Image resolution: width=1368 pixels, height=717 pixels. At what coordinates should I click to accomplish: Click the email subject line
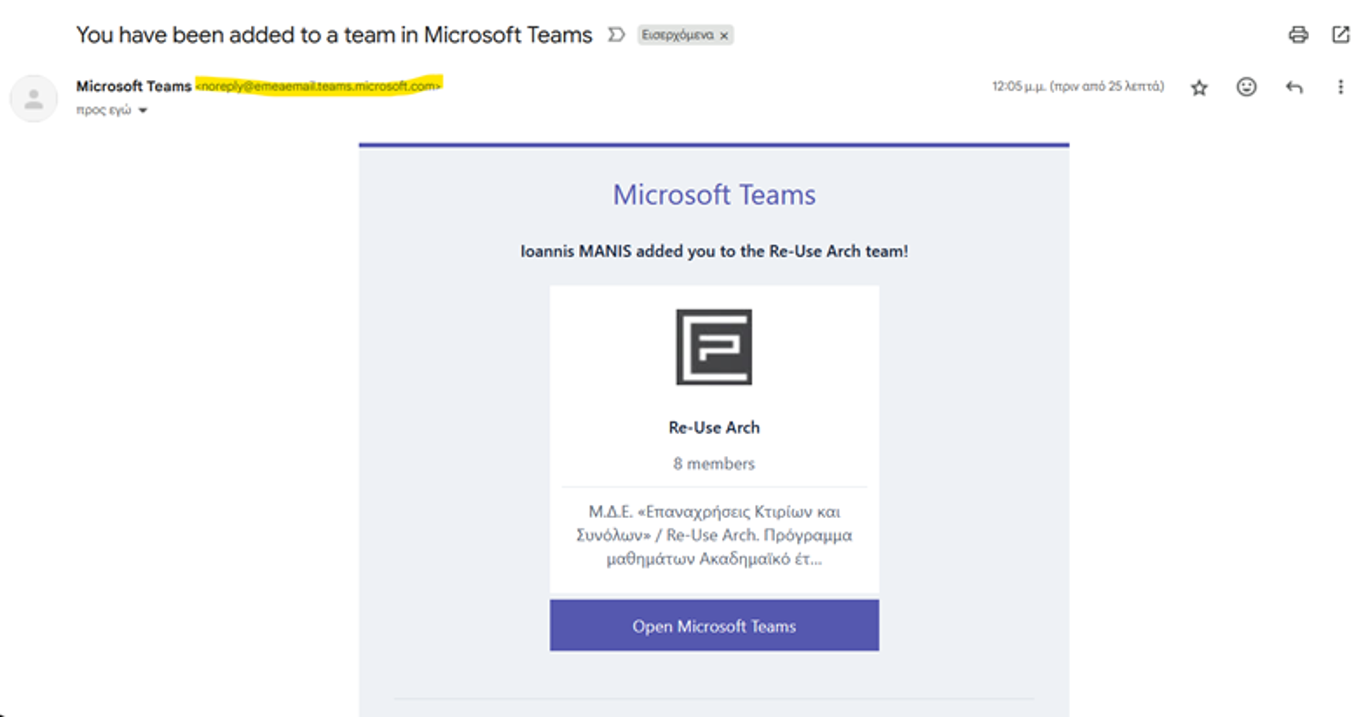(x=334, y=35)
